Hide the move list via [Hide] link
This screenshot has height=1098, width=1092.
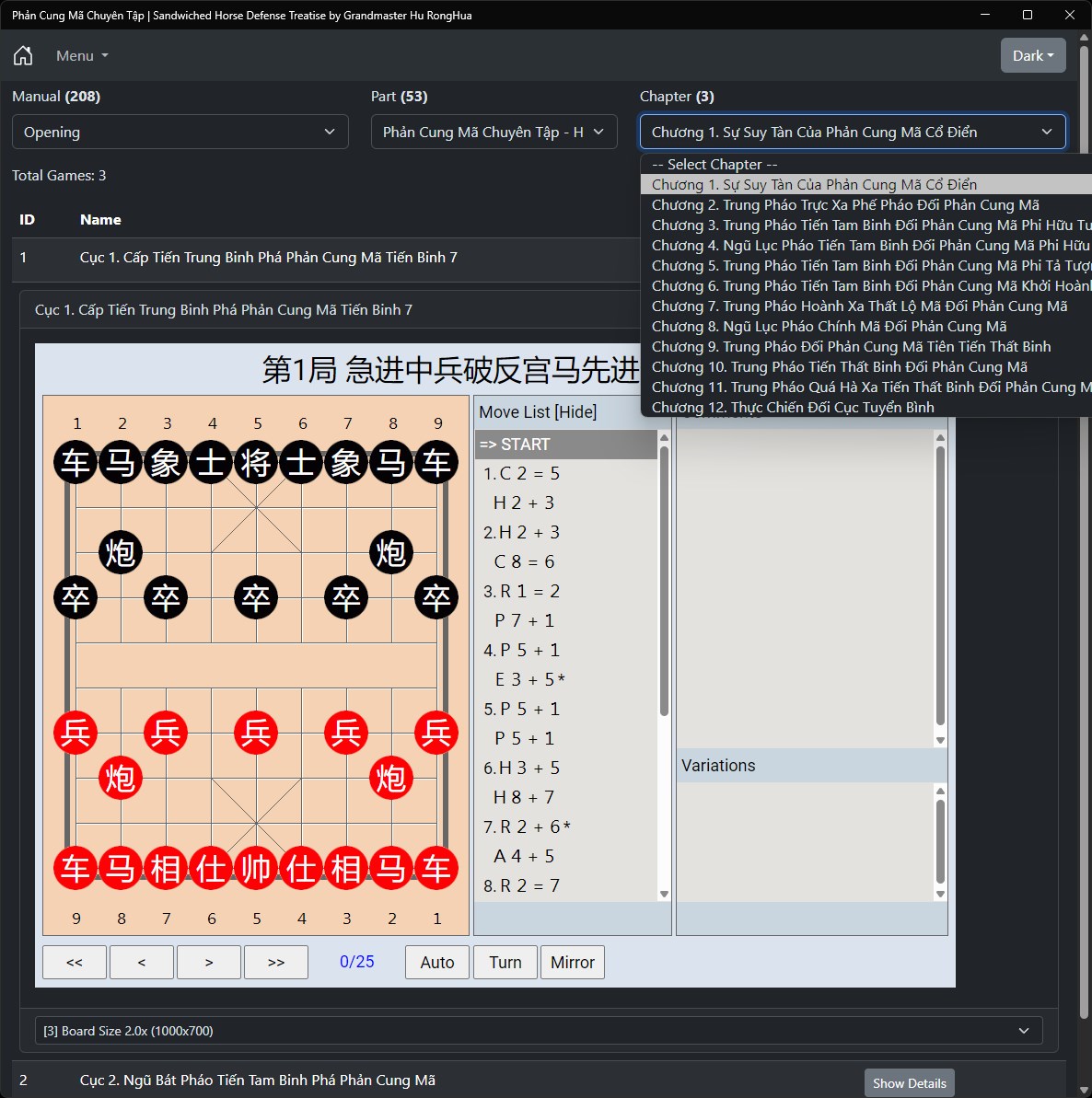pos(575,412)
